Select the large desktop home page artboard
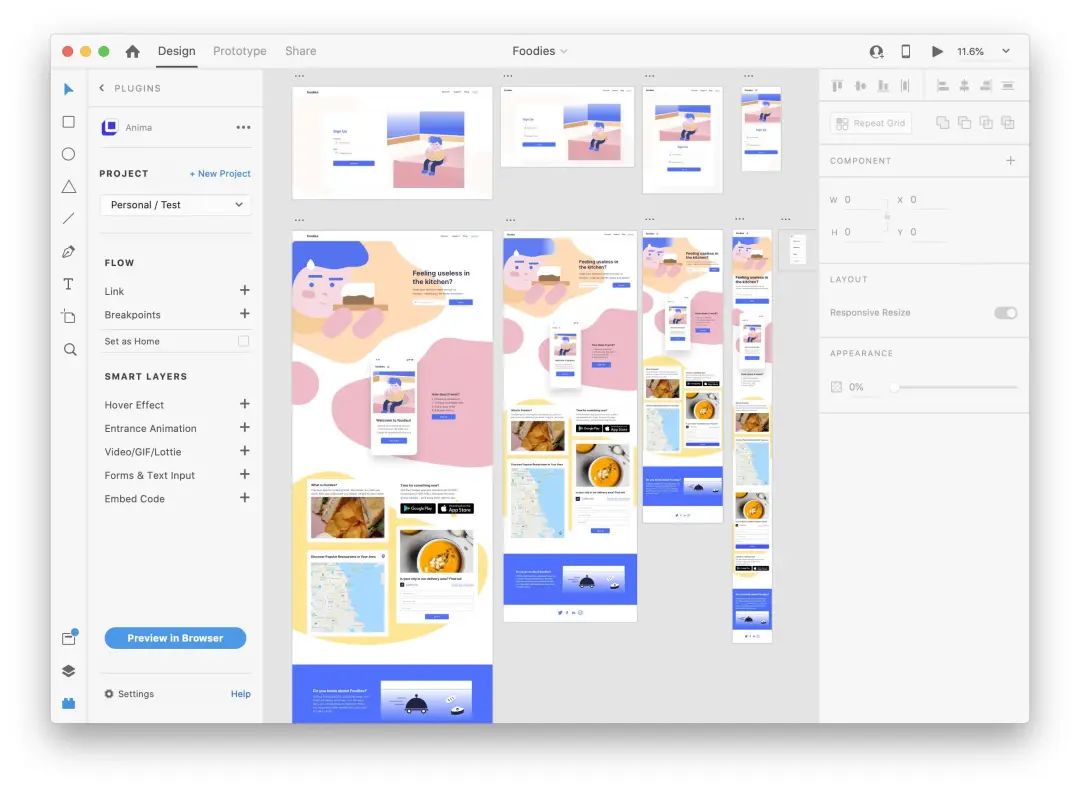Screen dimensions: 1080x790 point(392,477)
